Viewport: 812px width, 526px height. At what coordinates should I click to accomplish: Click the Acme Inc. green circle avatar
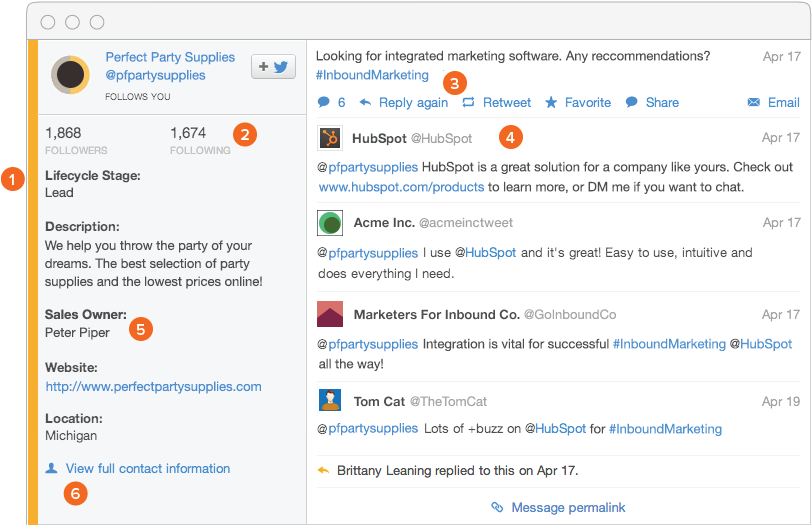pyautogui.click(x=330, y=223)
